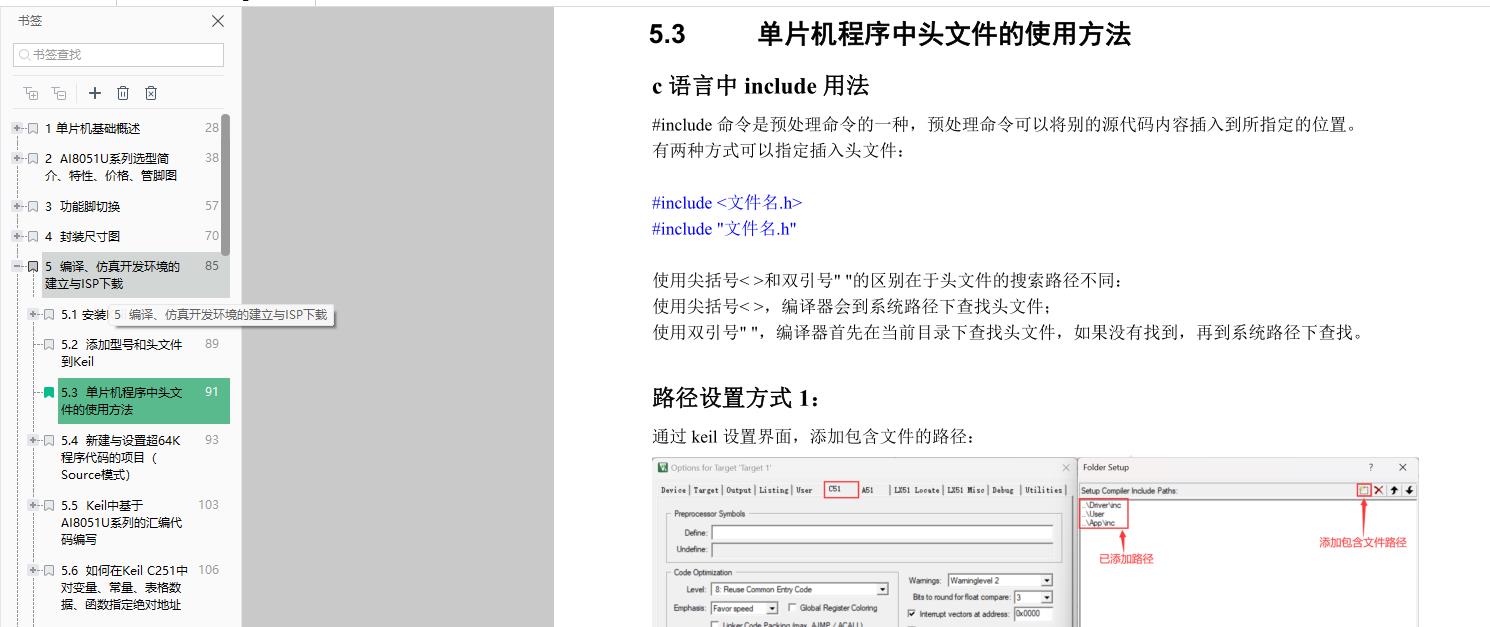Open bookmark 5.4 新建与设置超64K程序代码的项目
The width and height of the screenshot is (1490, 627).
coord(121,457)
